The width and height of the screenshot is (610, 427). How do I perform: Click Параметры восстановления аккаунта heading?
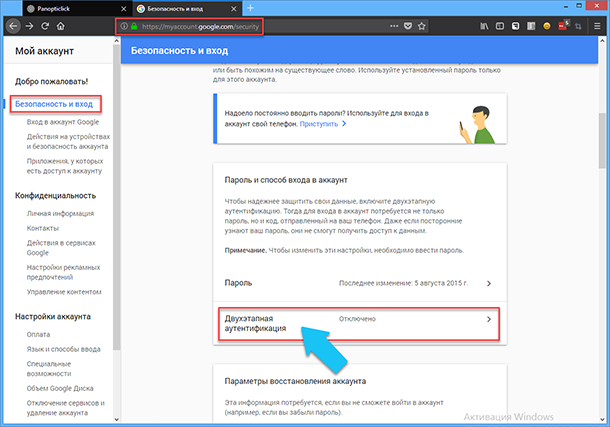click(295, 381)
